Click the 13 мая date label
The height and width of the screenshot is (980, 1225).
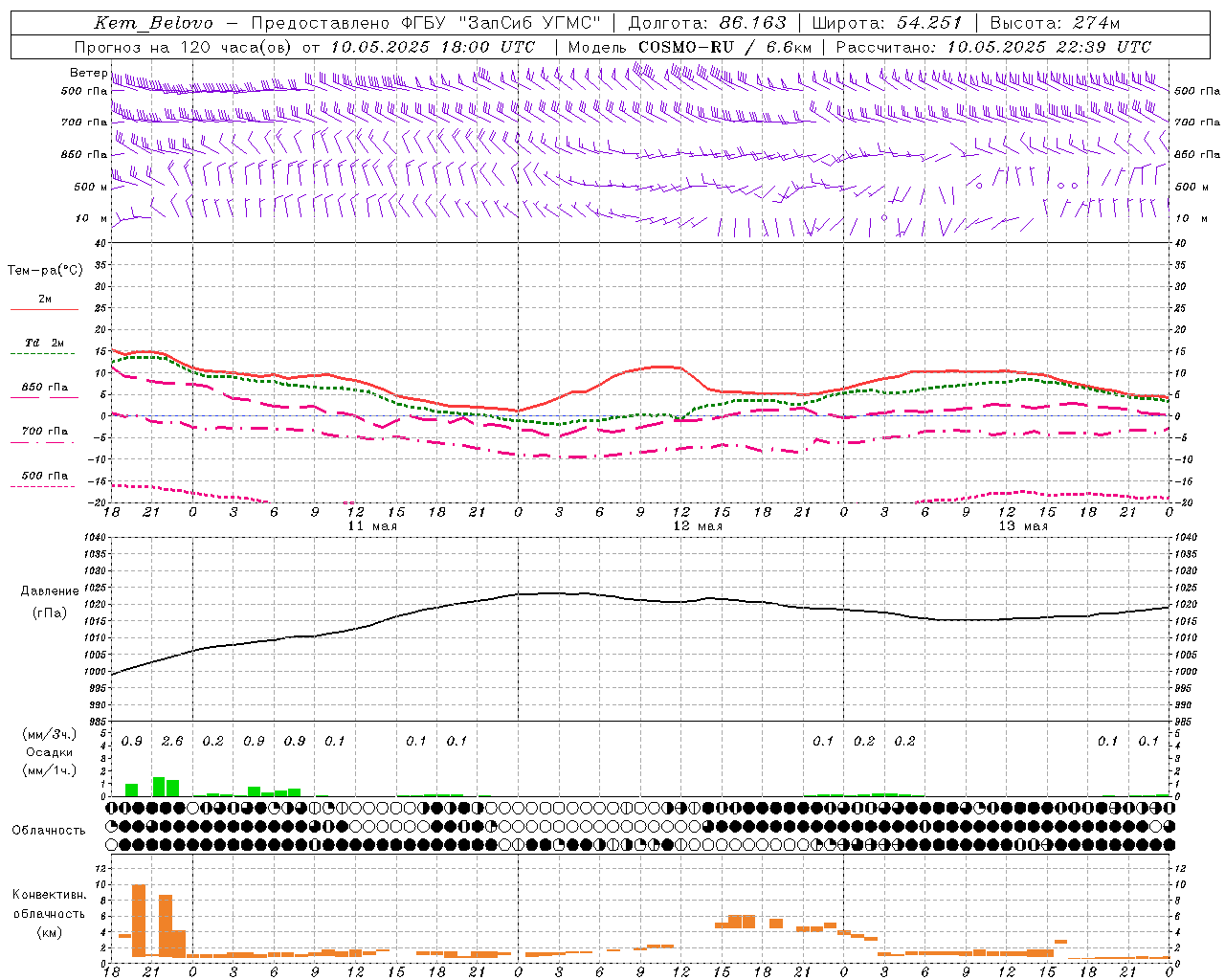click(1023, 526)
